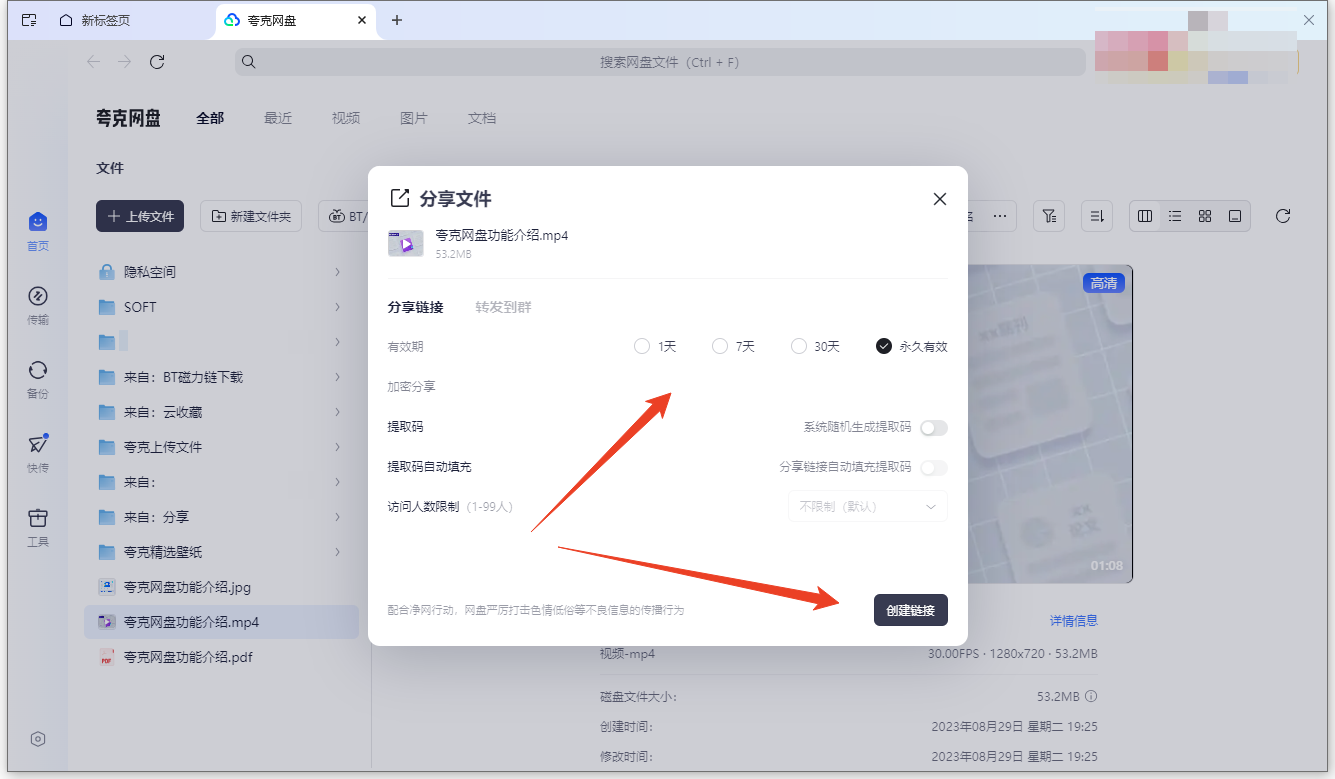Switch files to list view
This screenshot has height=779, width=1335.
click(x=1174, y=215)
